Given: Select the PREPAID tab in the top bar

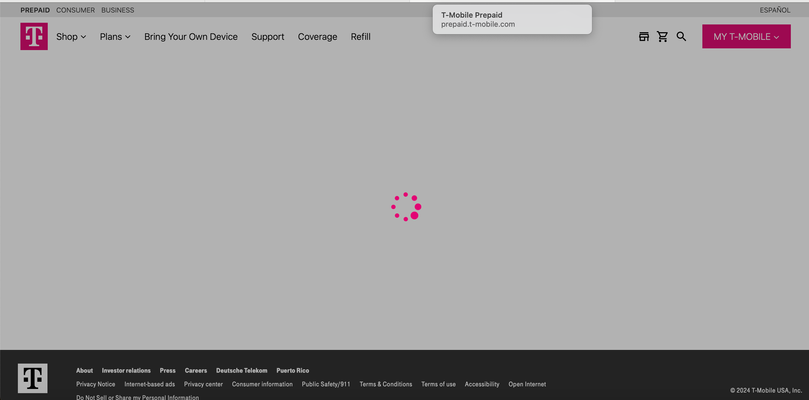Looking at the screenshot, I should click(x=35, y=10).
